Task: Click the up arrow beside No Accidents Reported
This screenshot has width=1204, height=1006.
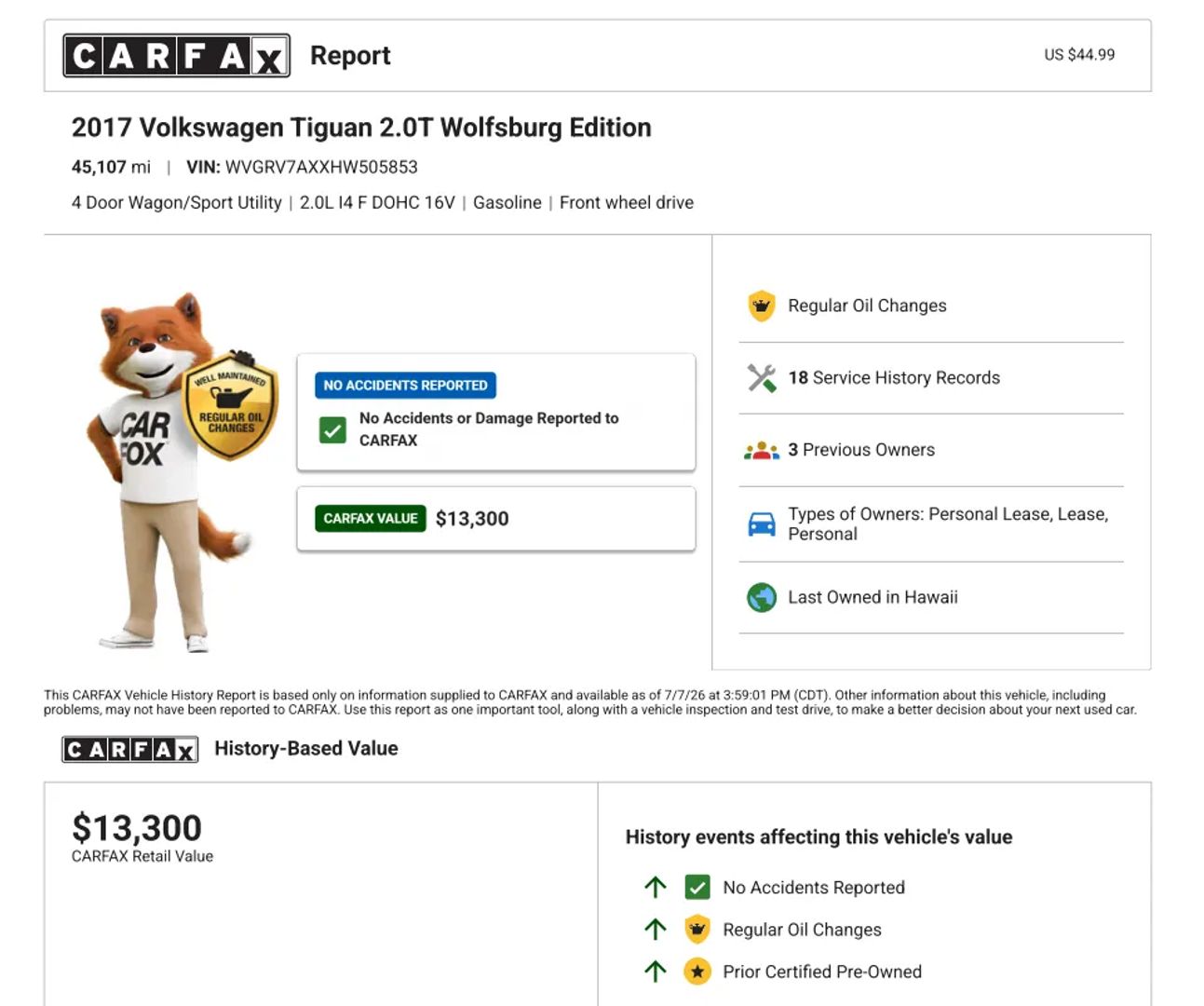Action: (x=656, y=887)
